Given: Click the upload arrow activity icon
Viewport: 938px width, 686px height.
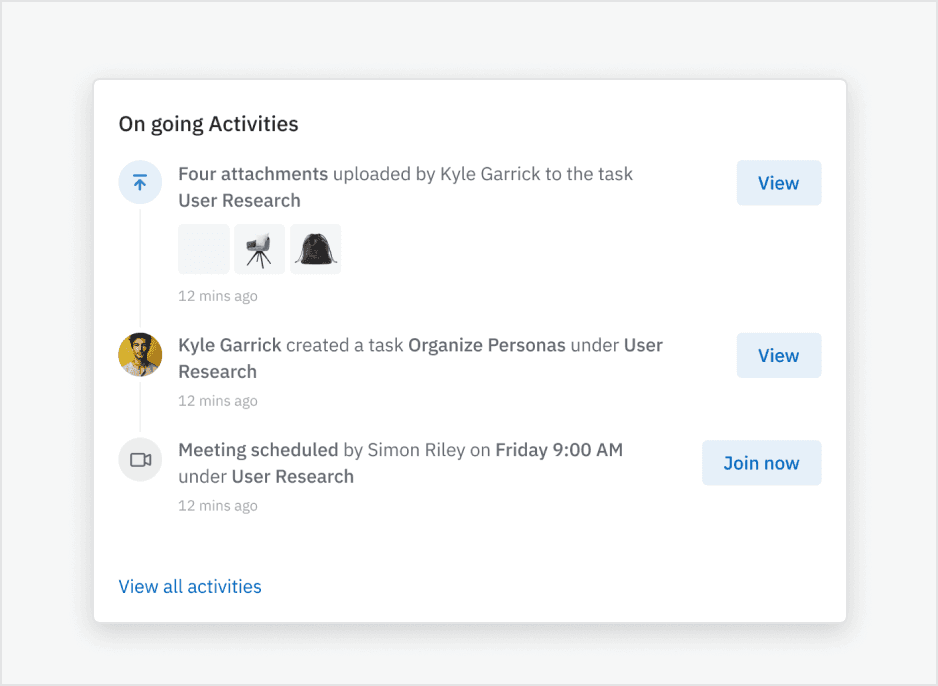Looking at the screenshot, I should tap(140, 183).
